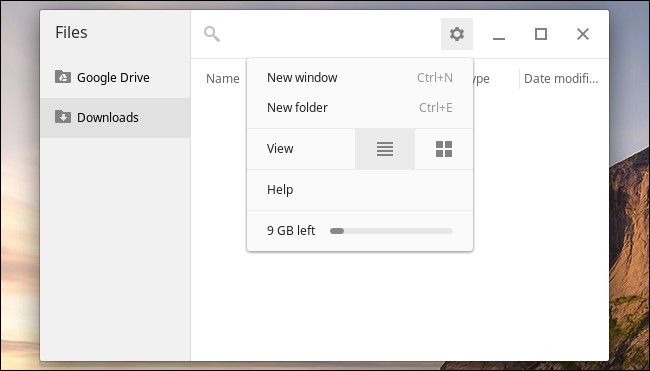Click the Google Drive folder icon

tap(63, 77)
